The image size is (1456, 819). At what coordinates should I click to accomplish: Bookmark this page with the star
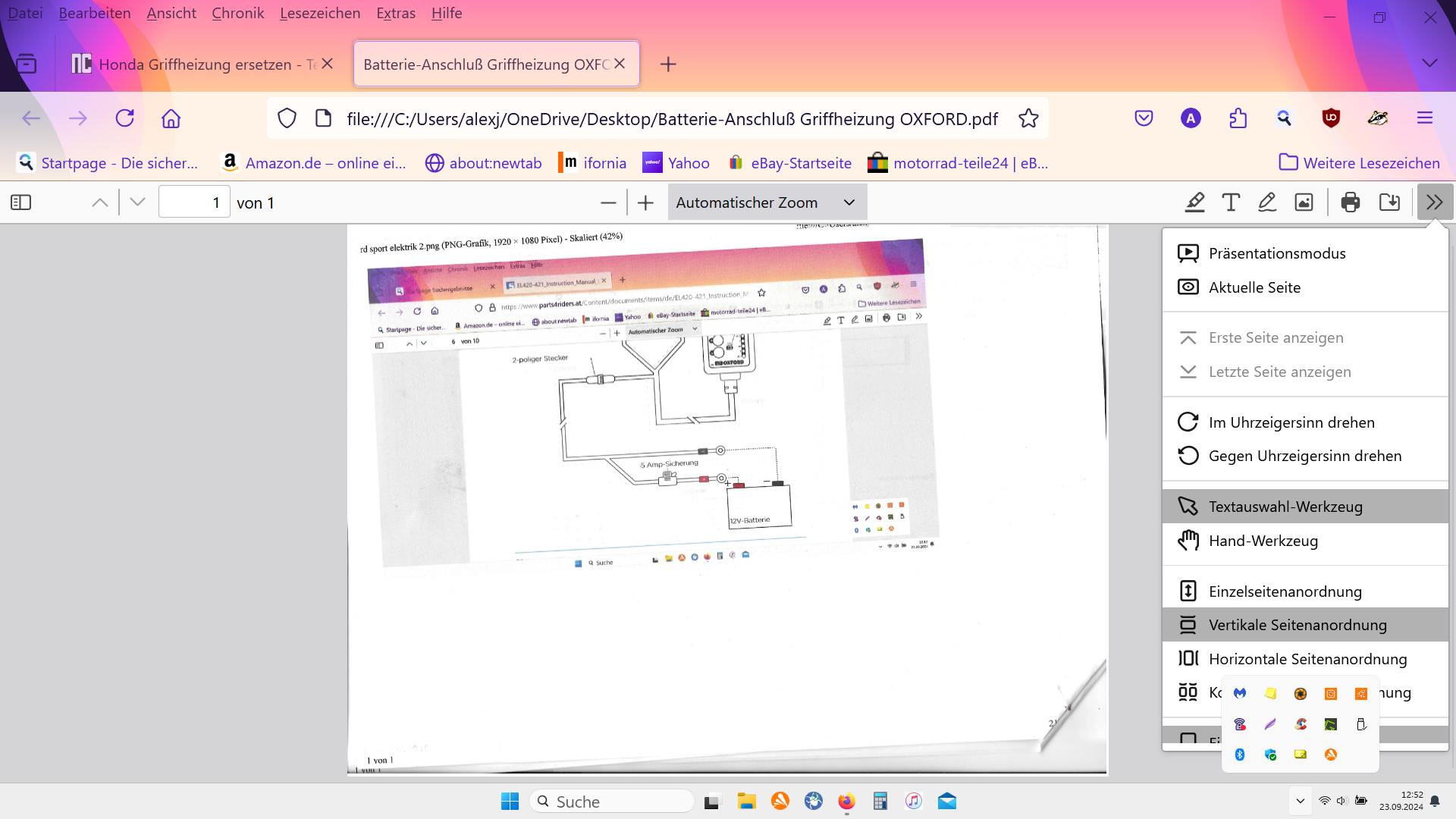click(x=1028, y=118)
